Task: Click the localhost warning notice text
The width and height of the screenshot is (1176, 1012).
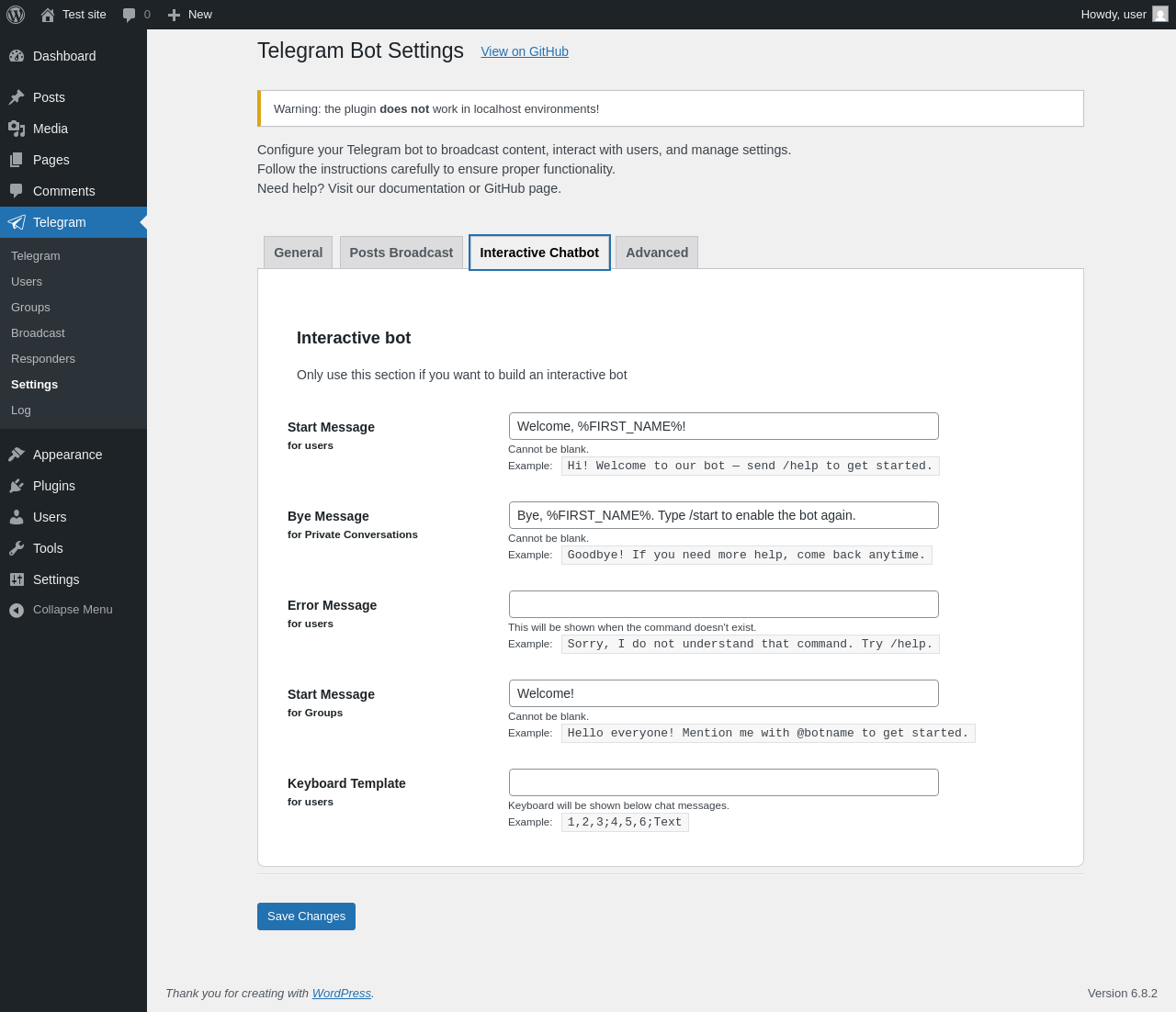Action: coord(436,108)
